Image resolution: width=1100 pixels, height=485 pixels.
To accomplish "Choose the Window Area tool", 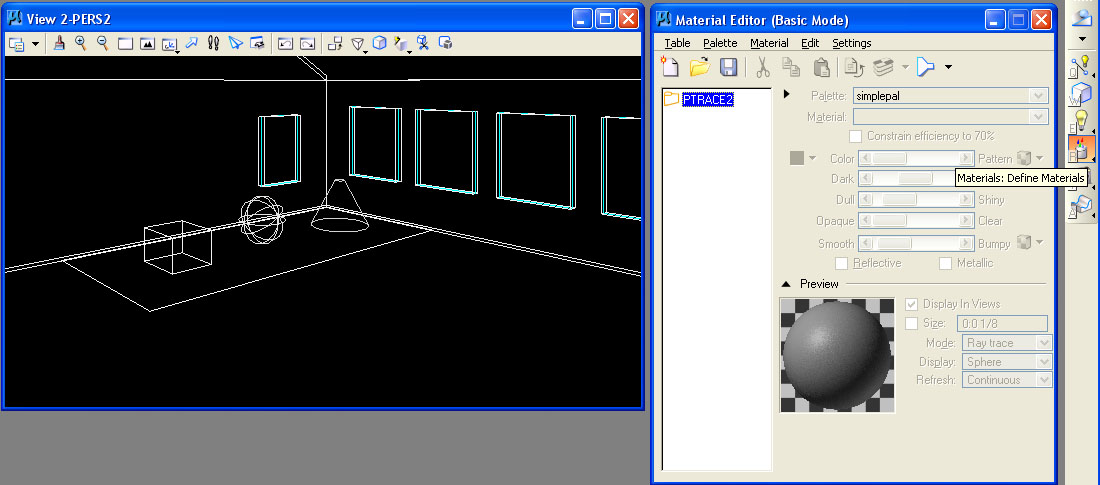I will click(x=125, y=44).
